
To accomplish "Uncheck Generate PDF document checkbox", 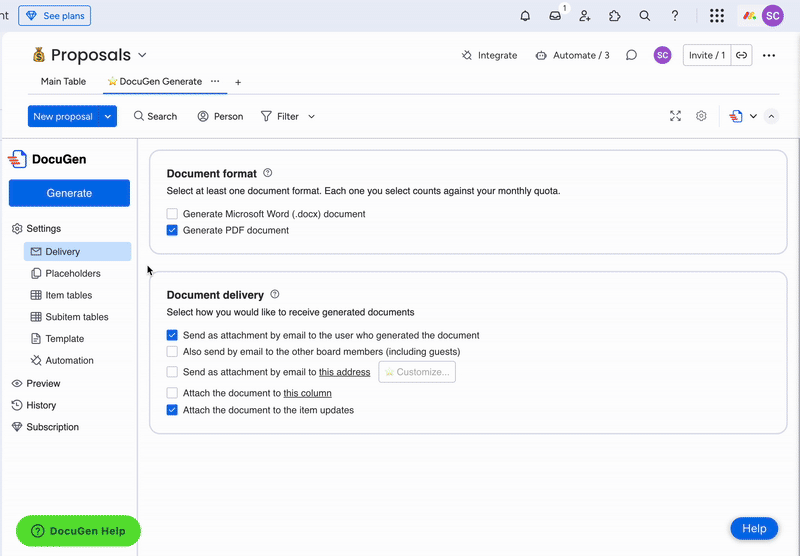I will coord(172,230).
